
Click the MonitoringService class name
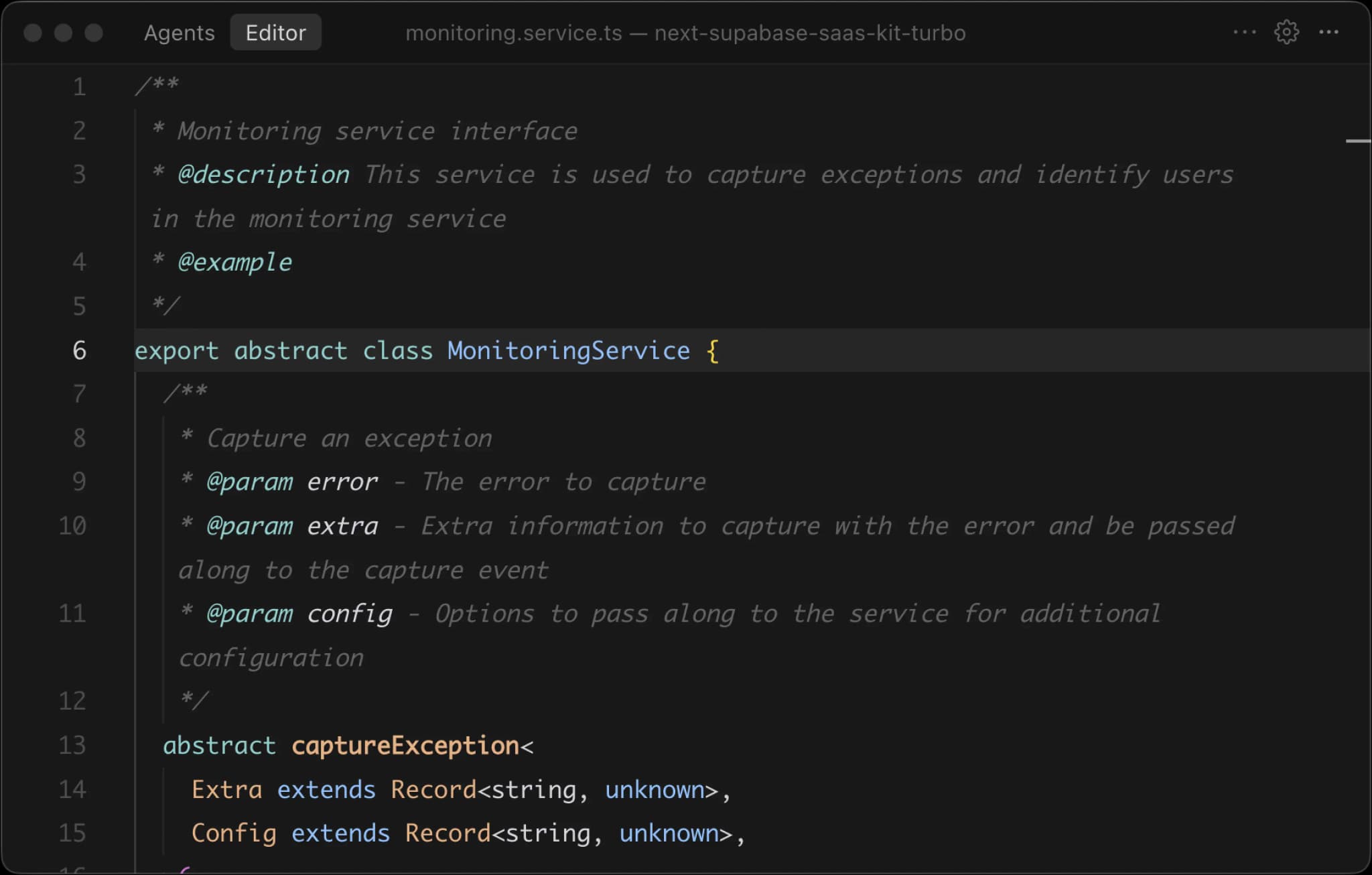click(568, 350)
